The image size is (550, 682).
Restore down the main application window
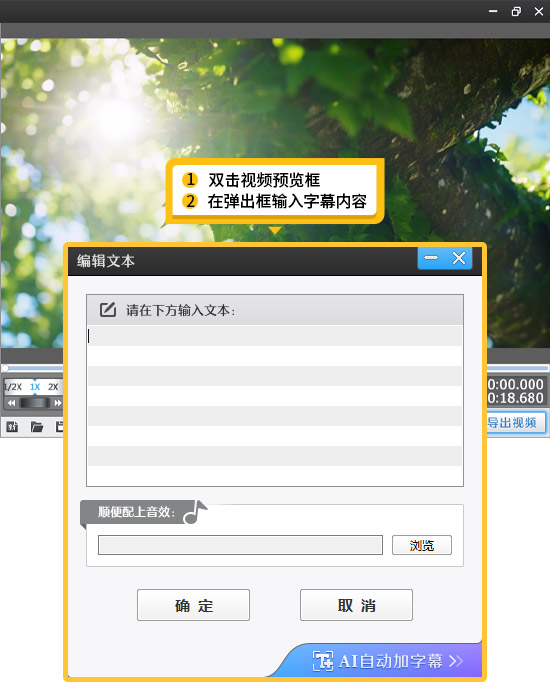click(516, 11)
